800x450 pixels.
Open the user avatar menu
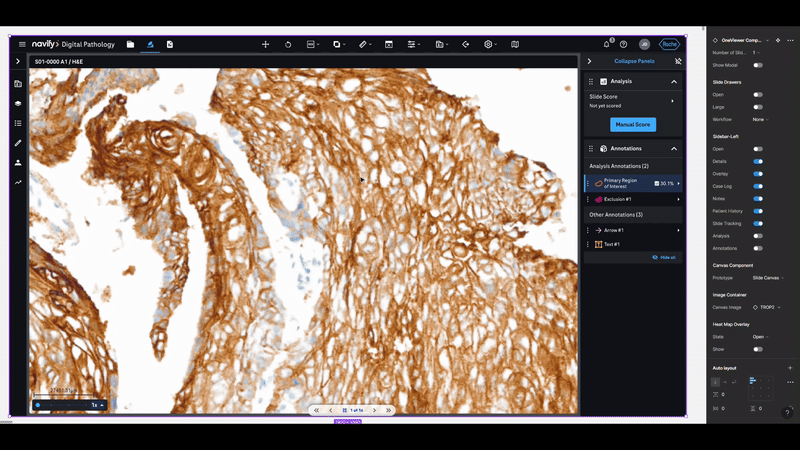pos(644,44)
